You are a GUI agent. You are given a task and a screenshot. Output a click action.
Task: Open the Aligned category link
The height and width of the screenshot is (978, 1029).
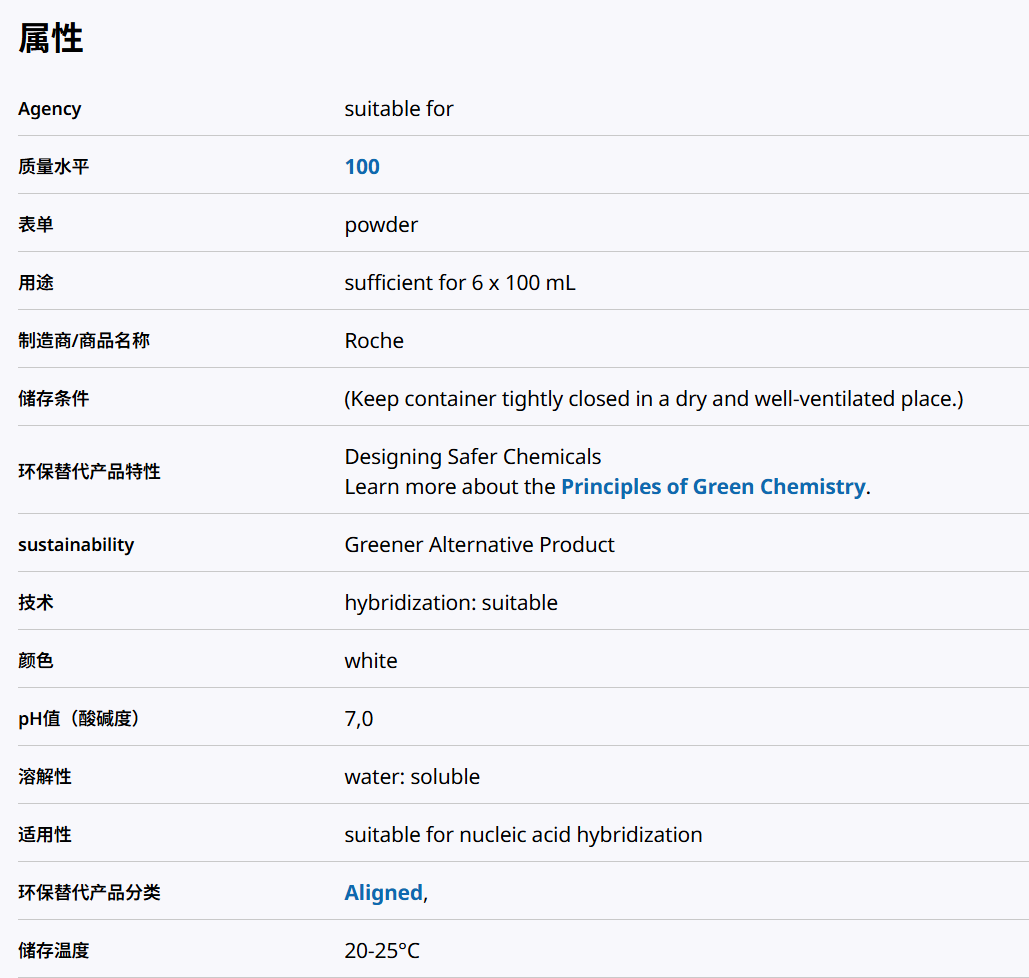[383, 893]
